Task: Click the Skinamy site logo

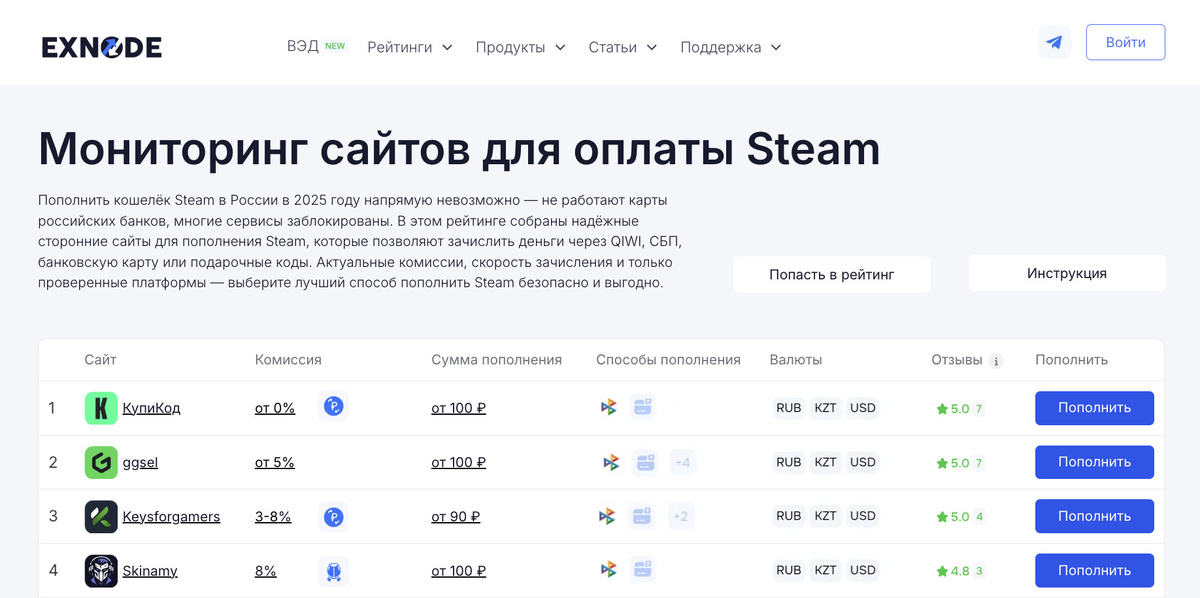Action: point(101,570)
